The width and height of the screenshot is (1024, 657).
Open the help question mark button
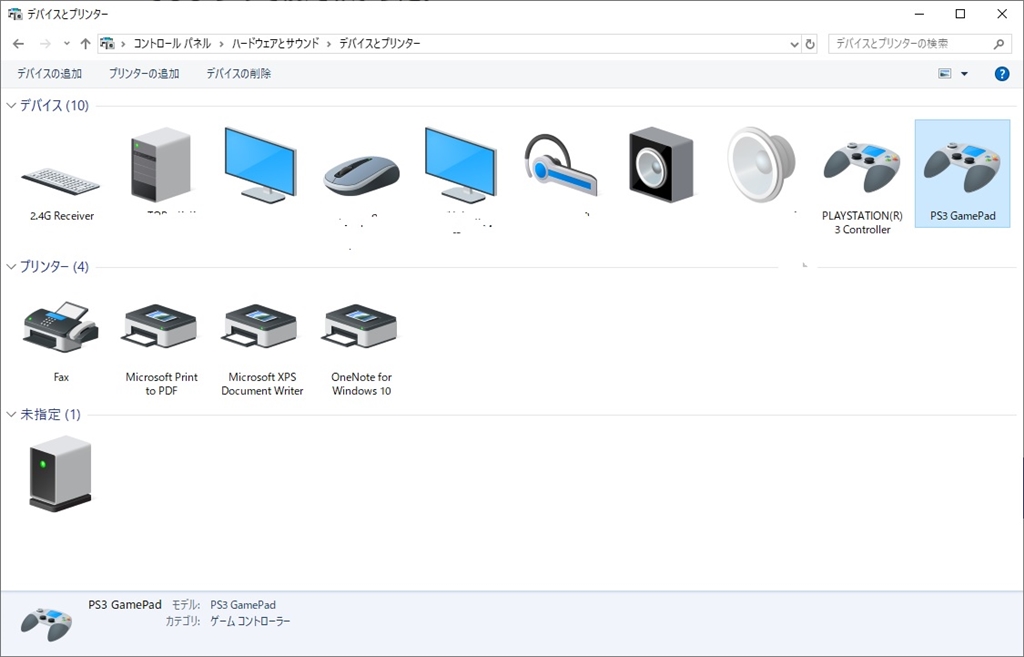[1001, 74]
